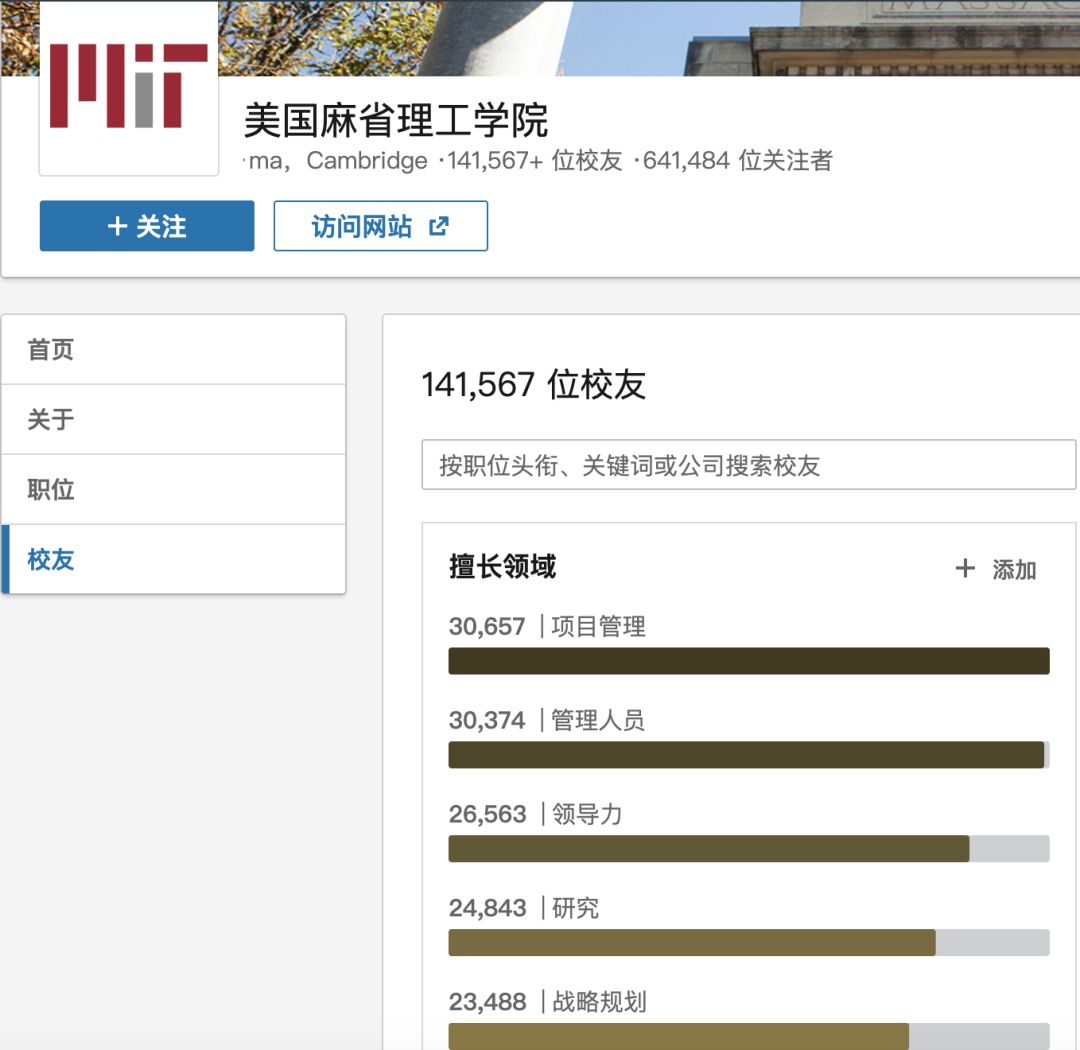
Task: Click the 141,567 位校友 heading
Action: tap(534, 384)
